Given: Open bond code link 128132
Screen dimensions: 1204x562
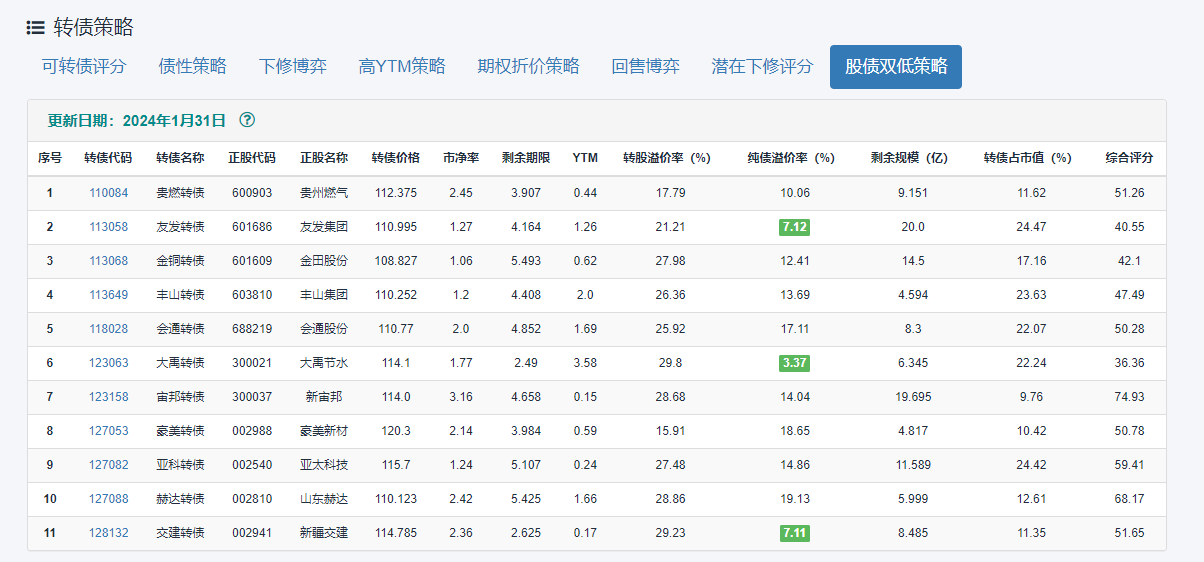Looking at the screenshot, I should tap(108, 533).
